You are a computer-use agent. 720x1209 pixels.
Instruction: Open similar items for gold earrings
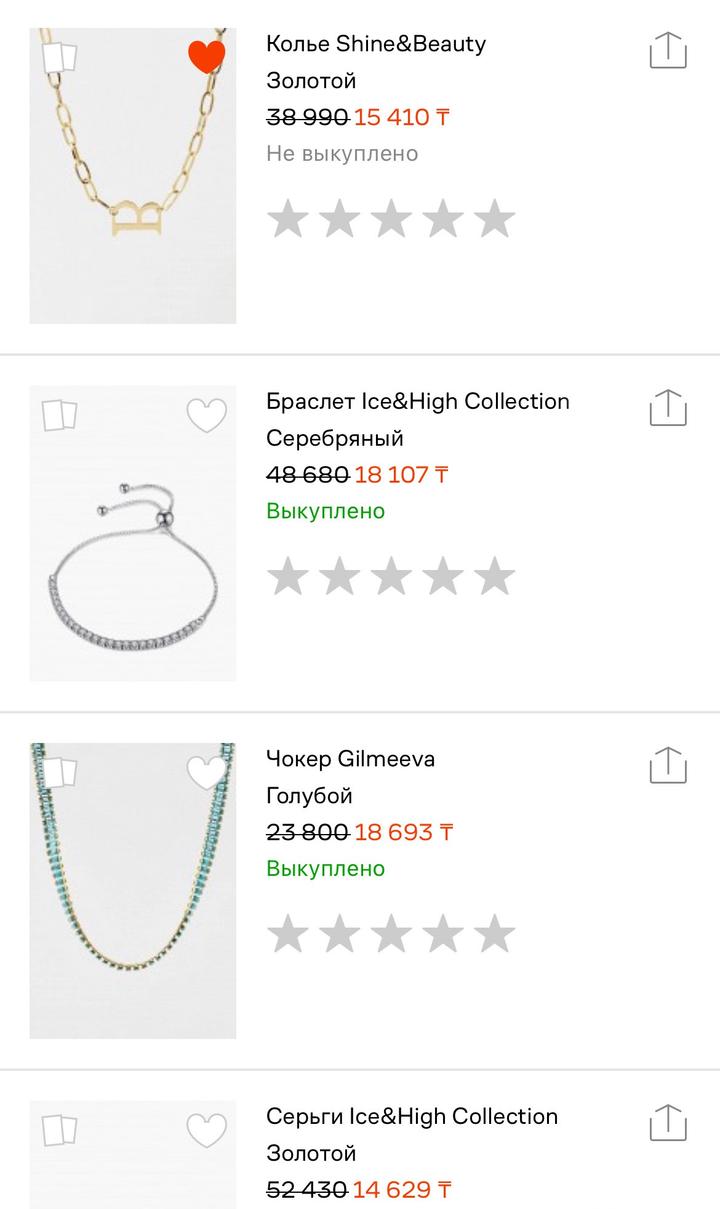60,1129
